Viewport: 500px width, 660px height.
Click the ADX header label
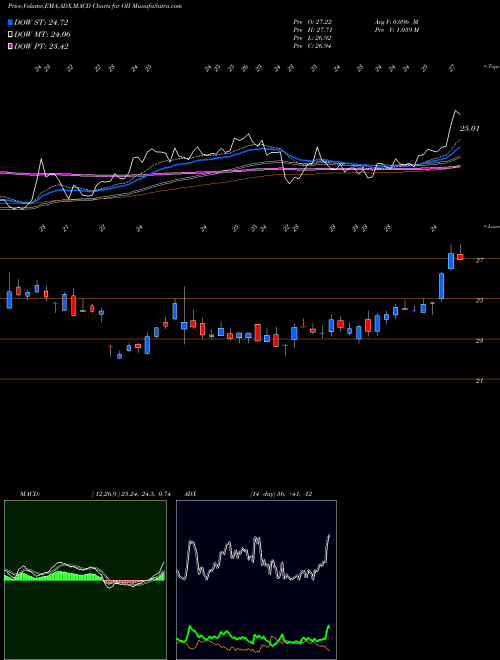click(191, 494)
